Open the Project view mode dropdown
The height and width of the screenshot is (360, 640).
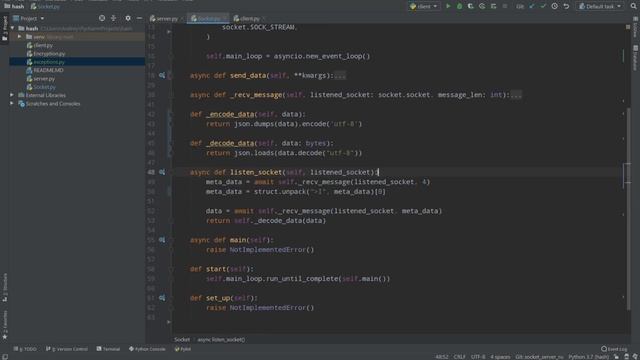(29, 18)
